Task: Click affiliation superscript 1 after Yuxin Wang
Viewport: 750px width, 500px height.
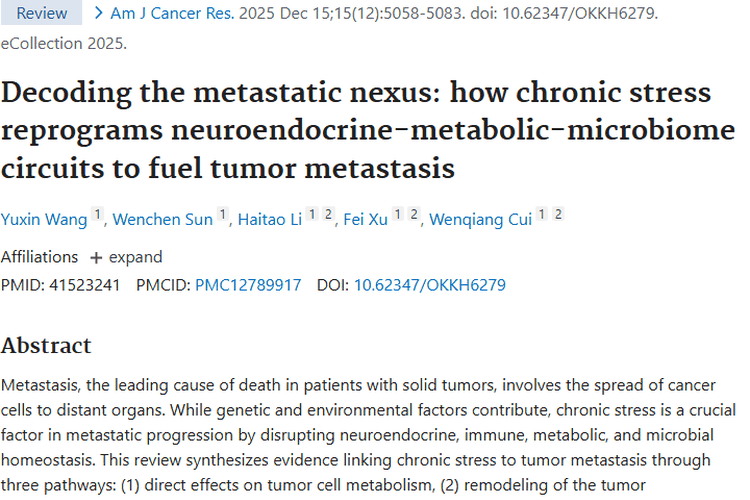Action: [x=97, y=215]
